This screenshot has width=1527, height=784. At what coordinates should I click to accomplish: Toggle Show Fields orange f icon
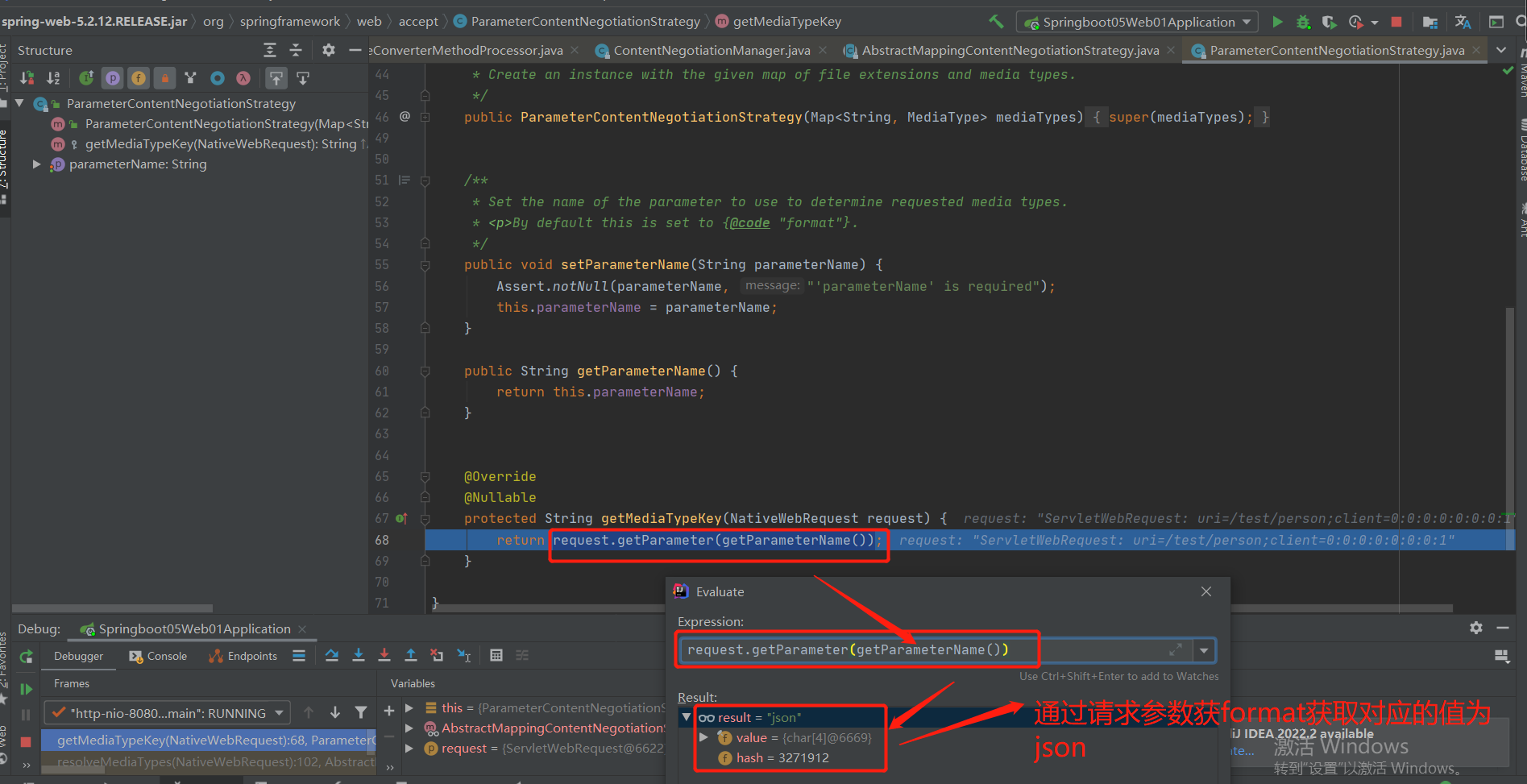click(x=139, y=78)
